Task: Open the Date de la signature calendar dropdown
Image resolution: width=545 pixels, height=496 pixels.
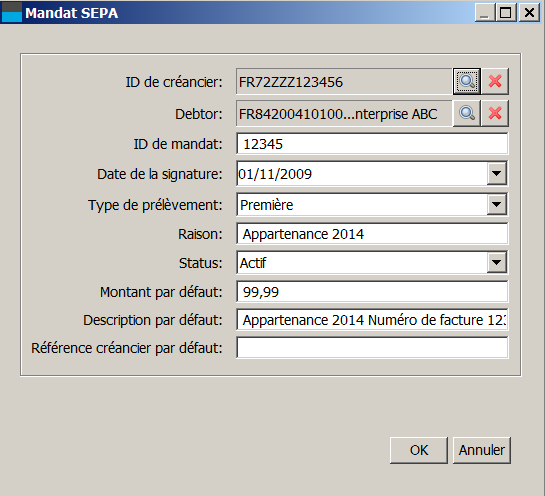Action: click(x=496, y=173)
